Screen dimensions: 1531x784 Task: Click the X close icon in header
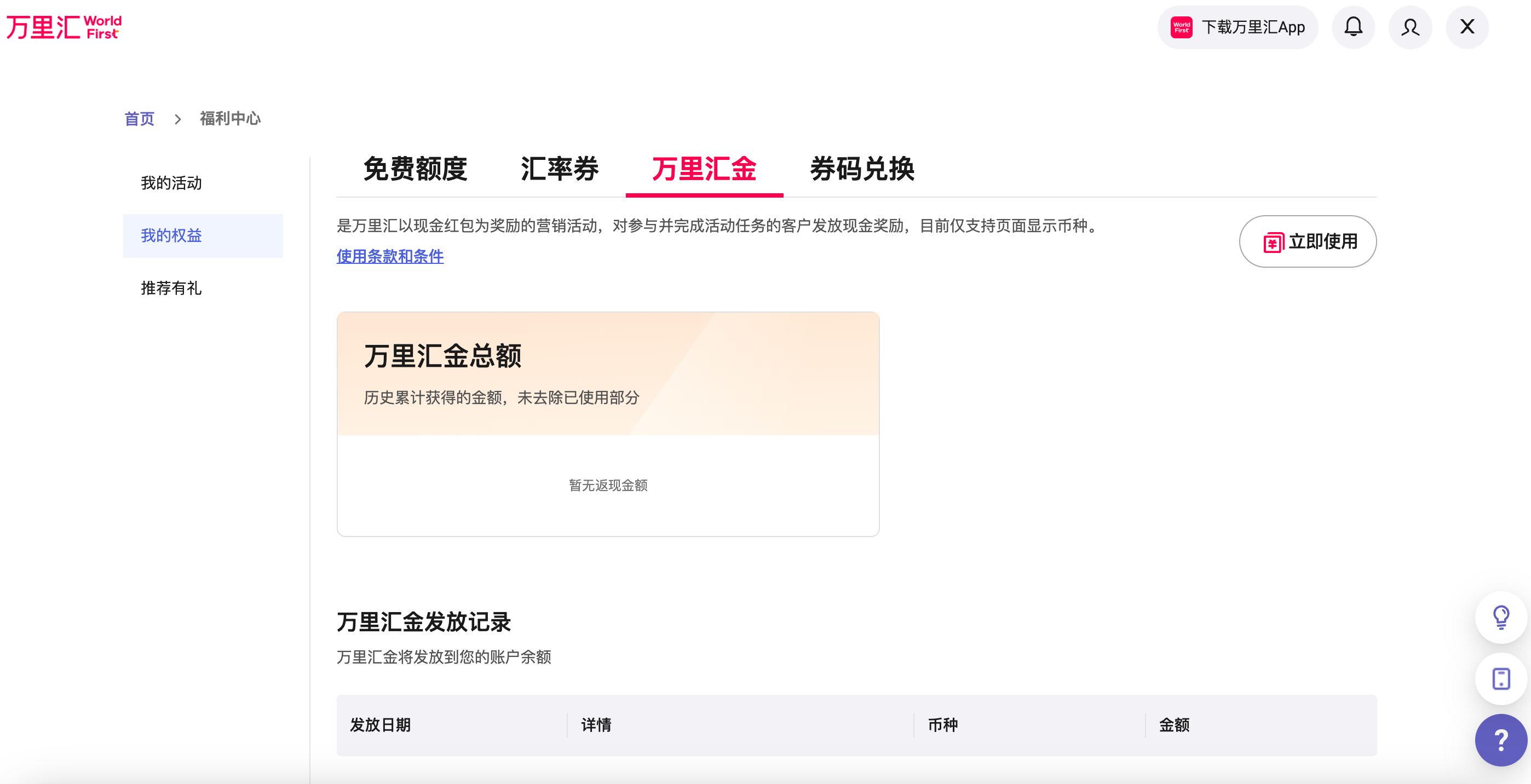click(1467, 27)
